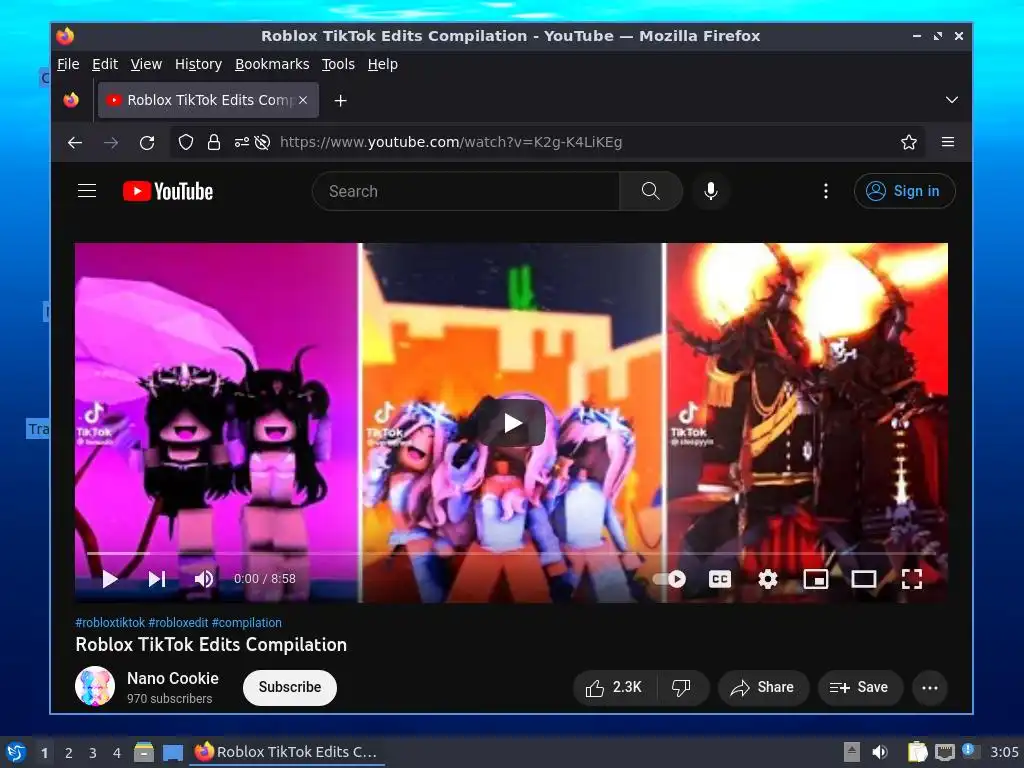Open the Nano Cookie channel name
The height and width of the screenshot is (768, 1024).
tap(172, 679)
